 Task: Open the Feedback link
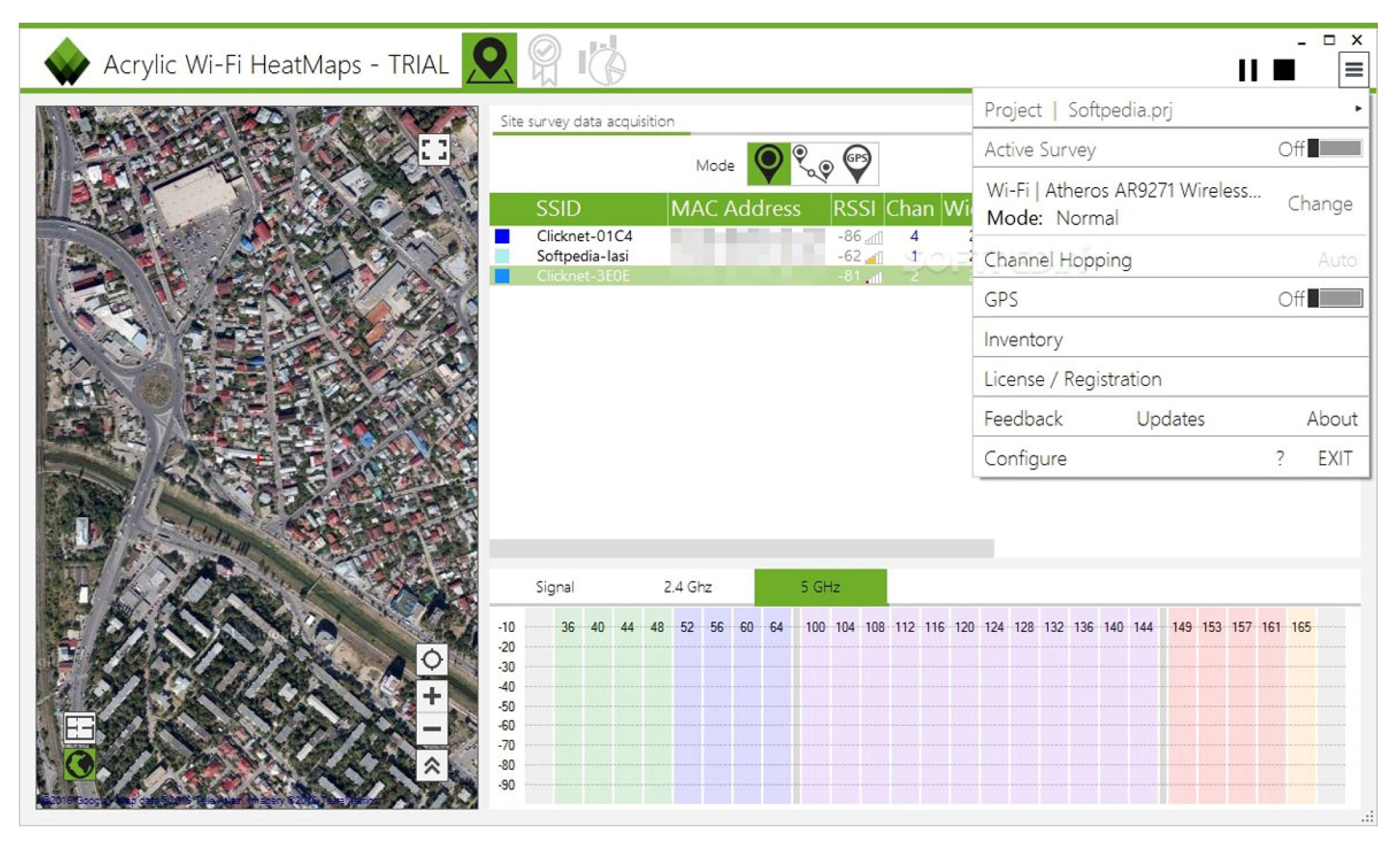click(x=1022, y=419)
